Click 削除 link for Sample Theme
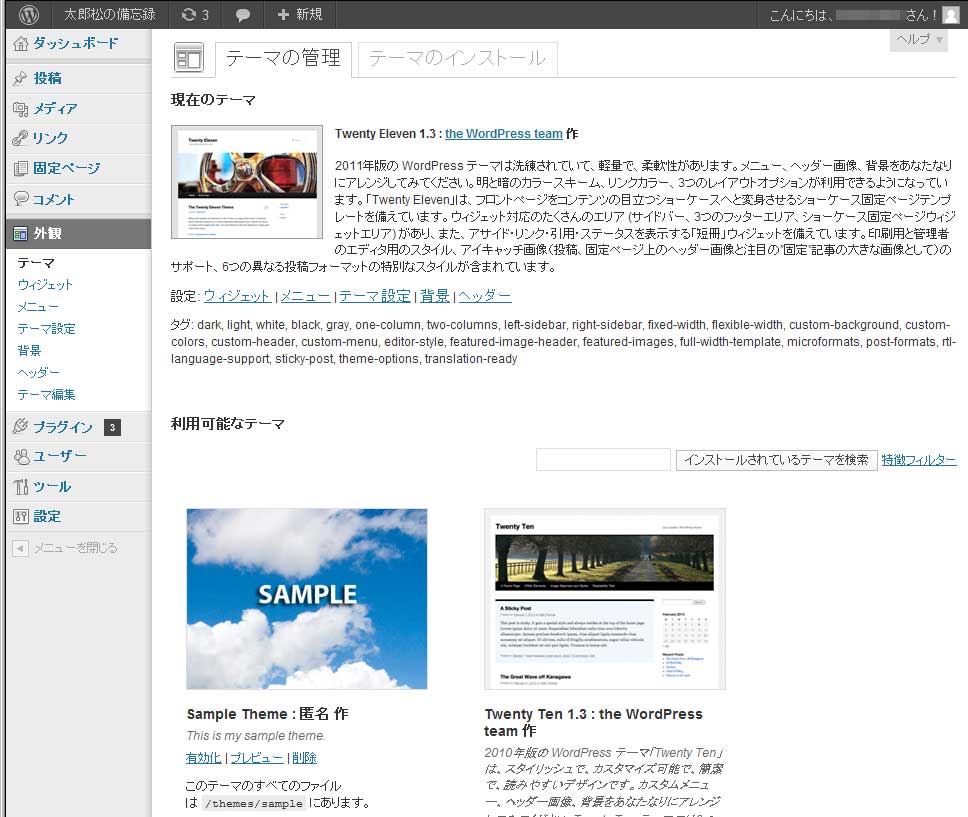 304,758
